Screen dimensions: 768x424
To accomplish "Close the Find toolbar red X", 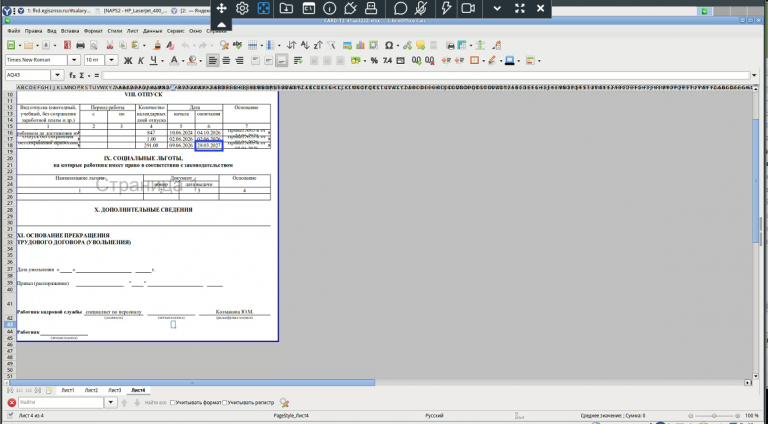I will pos(11,402).
